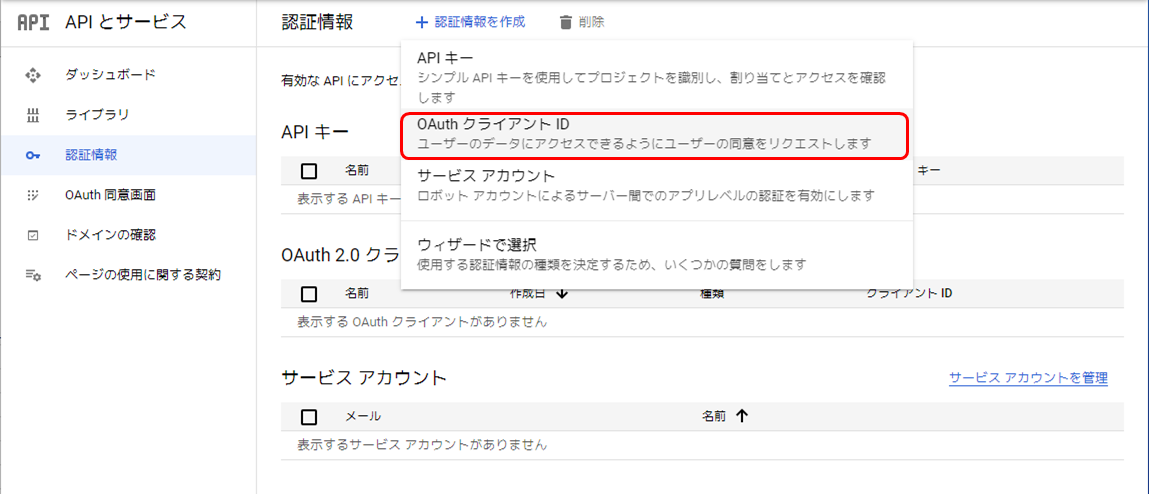Viewport: 1149px width, 494px height.
Task: Click the ドメインの確認 checkbox icon
Action: pyautogui.click(x=32, y=235)
